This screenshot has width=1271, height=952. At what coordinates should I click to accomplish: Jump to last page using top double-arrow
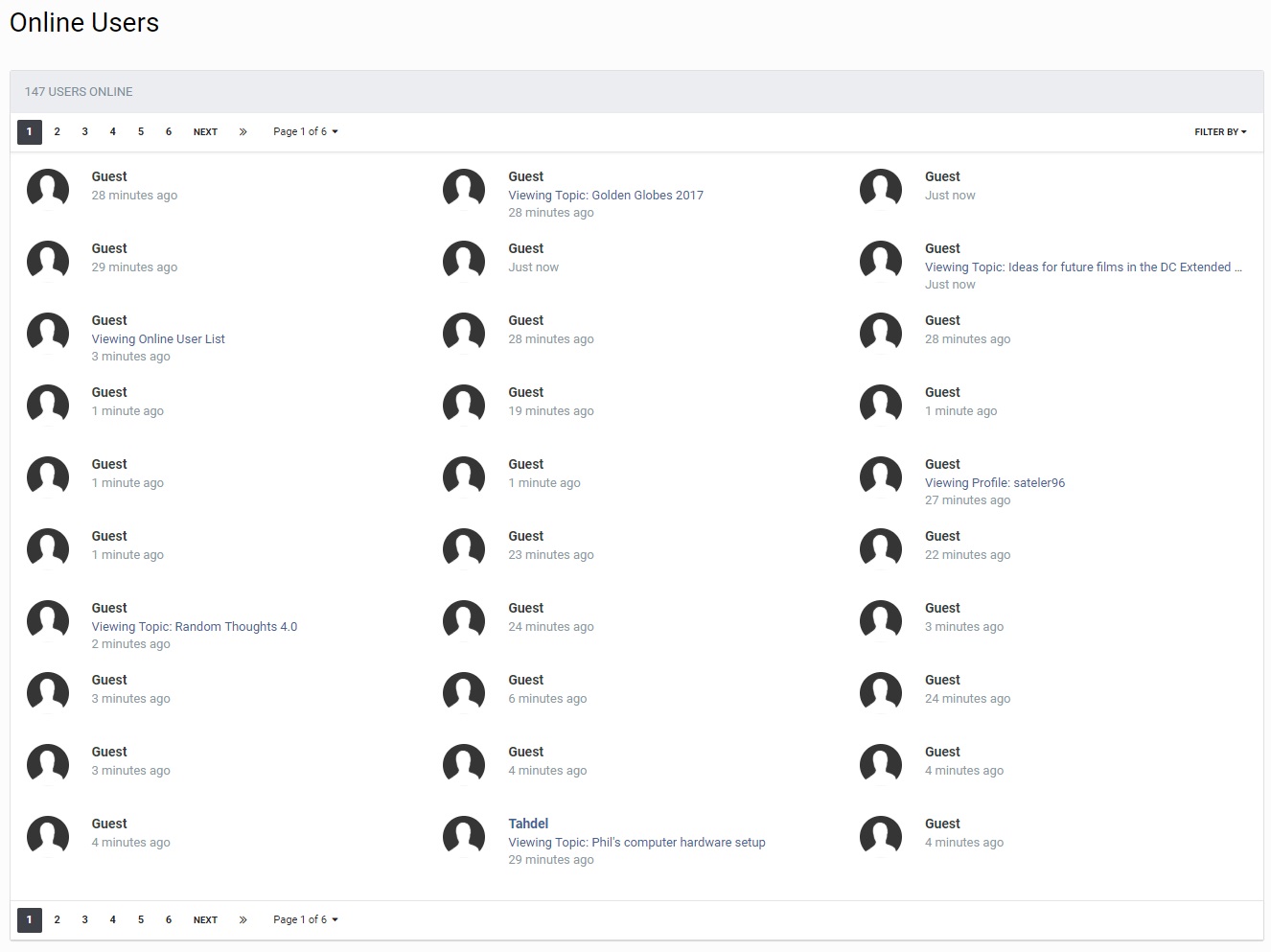243,132
